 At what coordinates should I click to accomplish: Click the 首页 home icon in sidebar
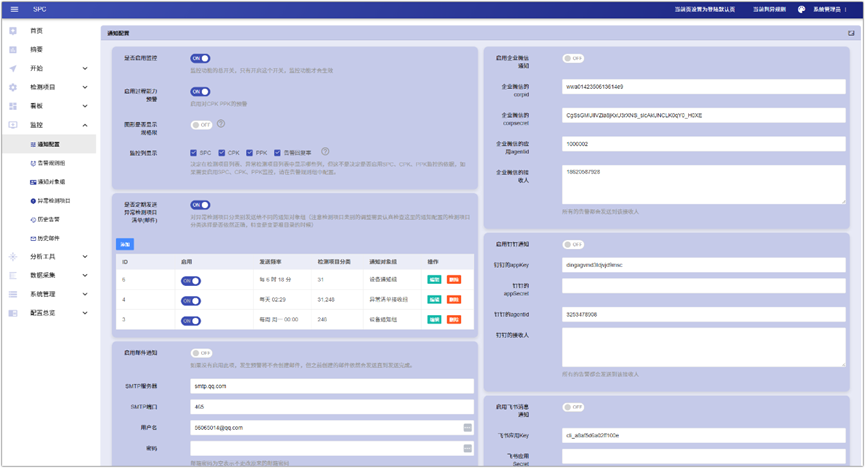click(x=13, y=31)
